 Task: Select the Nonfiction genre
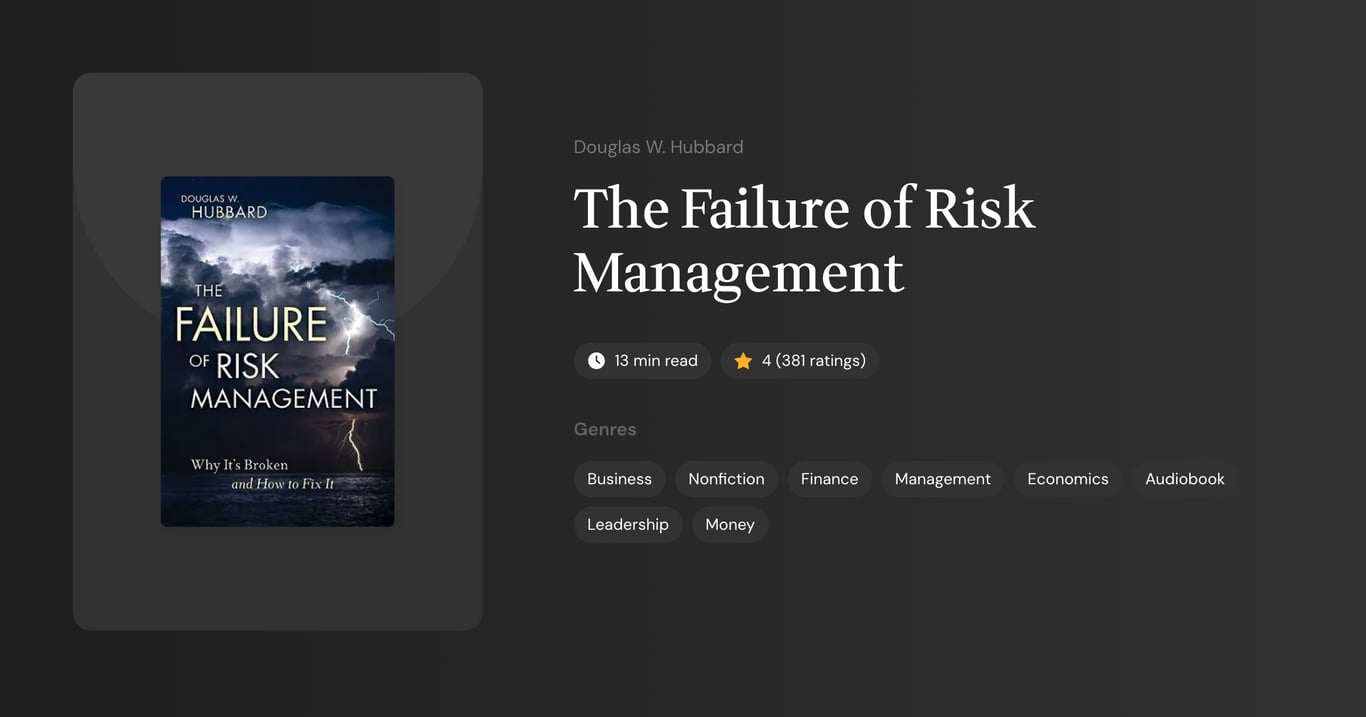point(726,478)
